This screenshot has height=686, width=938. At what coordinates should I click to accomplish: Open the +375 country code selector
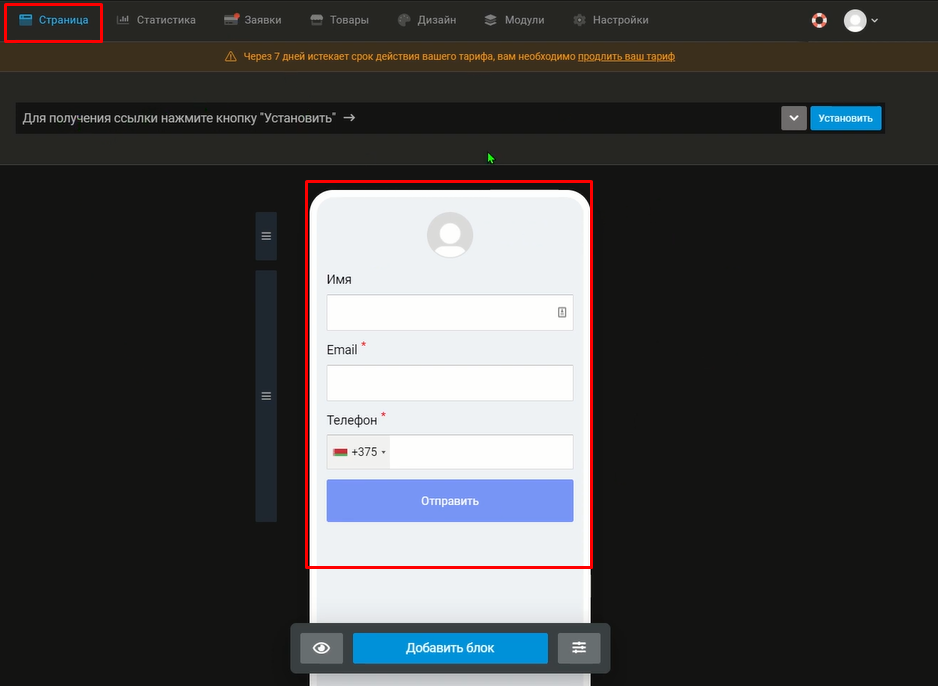[x=359, y=452]
